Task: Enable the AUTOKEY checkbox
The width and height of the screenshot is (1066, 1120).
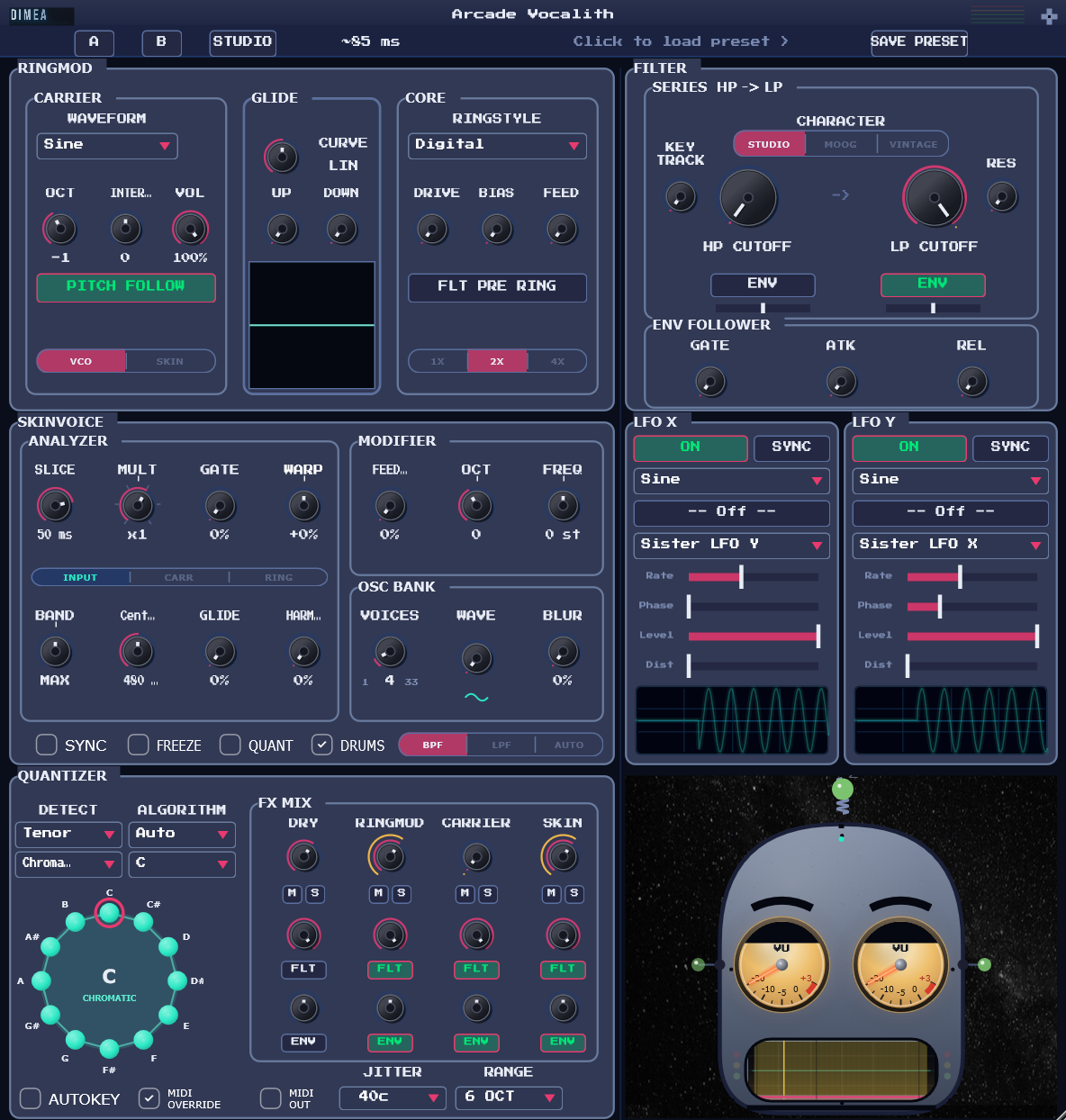Action: [x=30, y=1098]
